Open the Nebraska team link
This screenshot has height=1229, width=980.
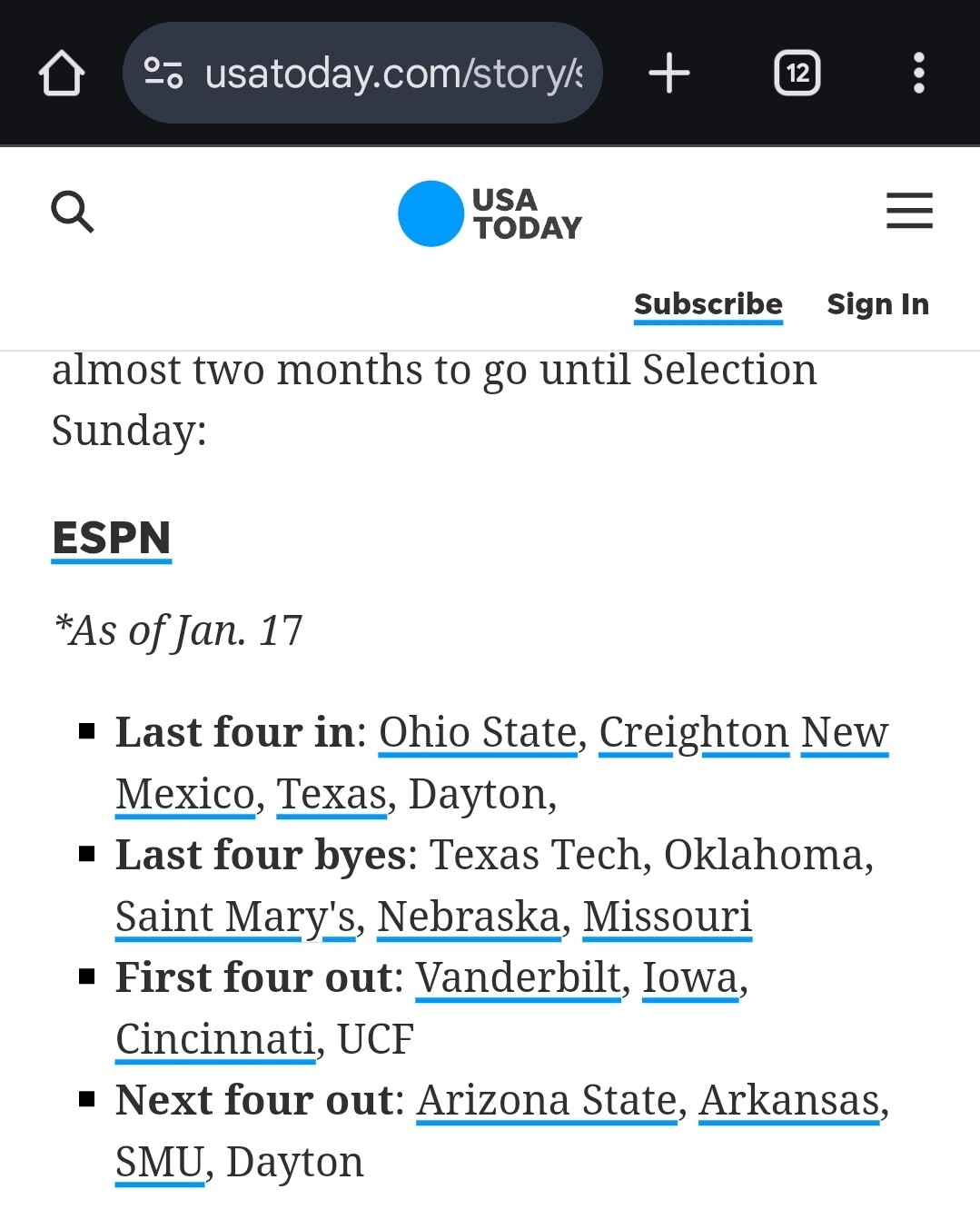click(x=469, y=916)
